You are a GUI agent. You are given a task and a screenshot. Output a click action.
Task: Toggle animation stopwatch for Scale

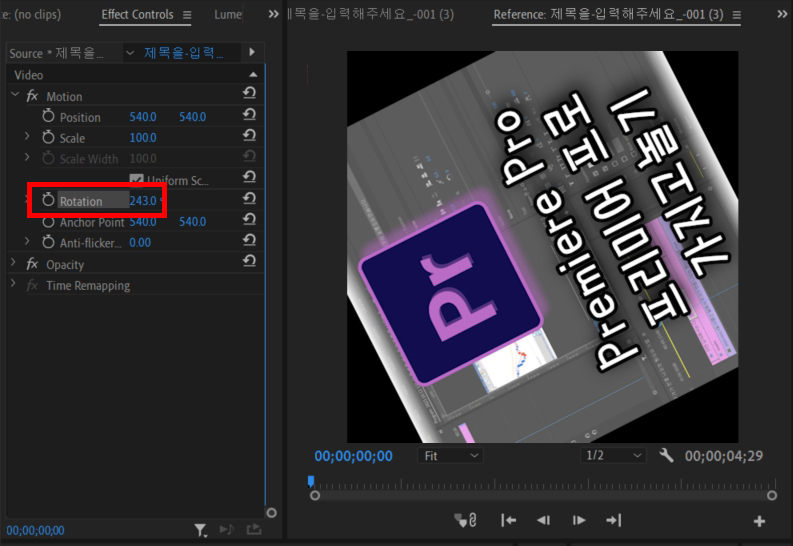click(48, 137)
